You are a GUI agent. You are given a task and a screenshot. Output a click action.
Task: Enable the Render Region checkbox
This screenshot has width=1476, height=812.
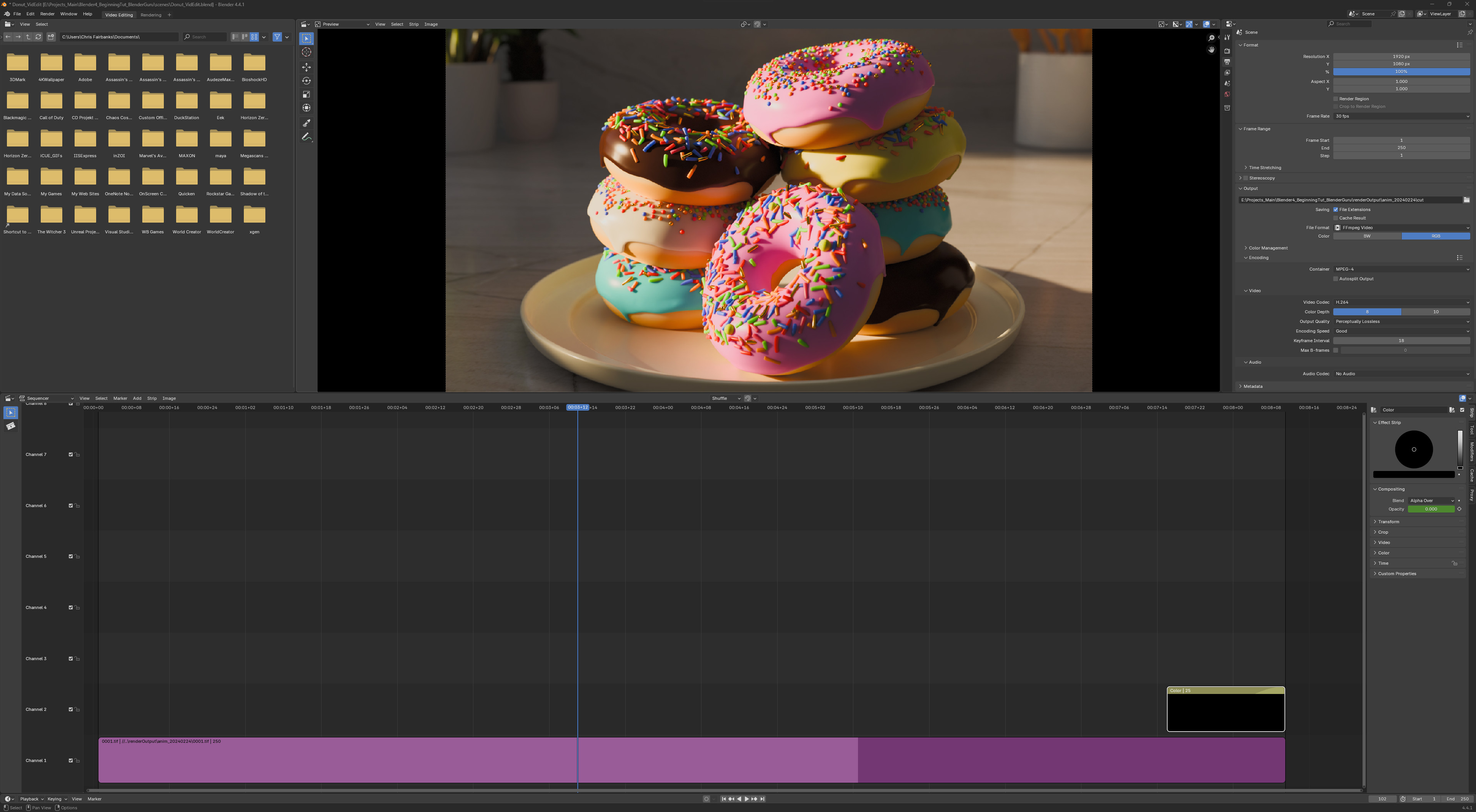pyautogui.click(x=1336, y=99)
